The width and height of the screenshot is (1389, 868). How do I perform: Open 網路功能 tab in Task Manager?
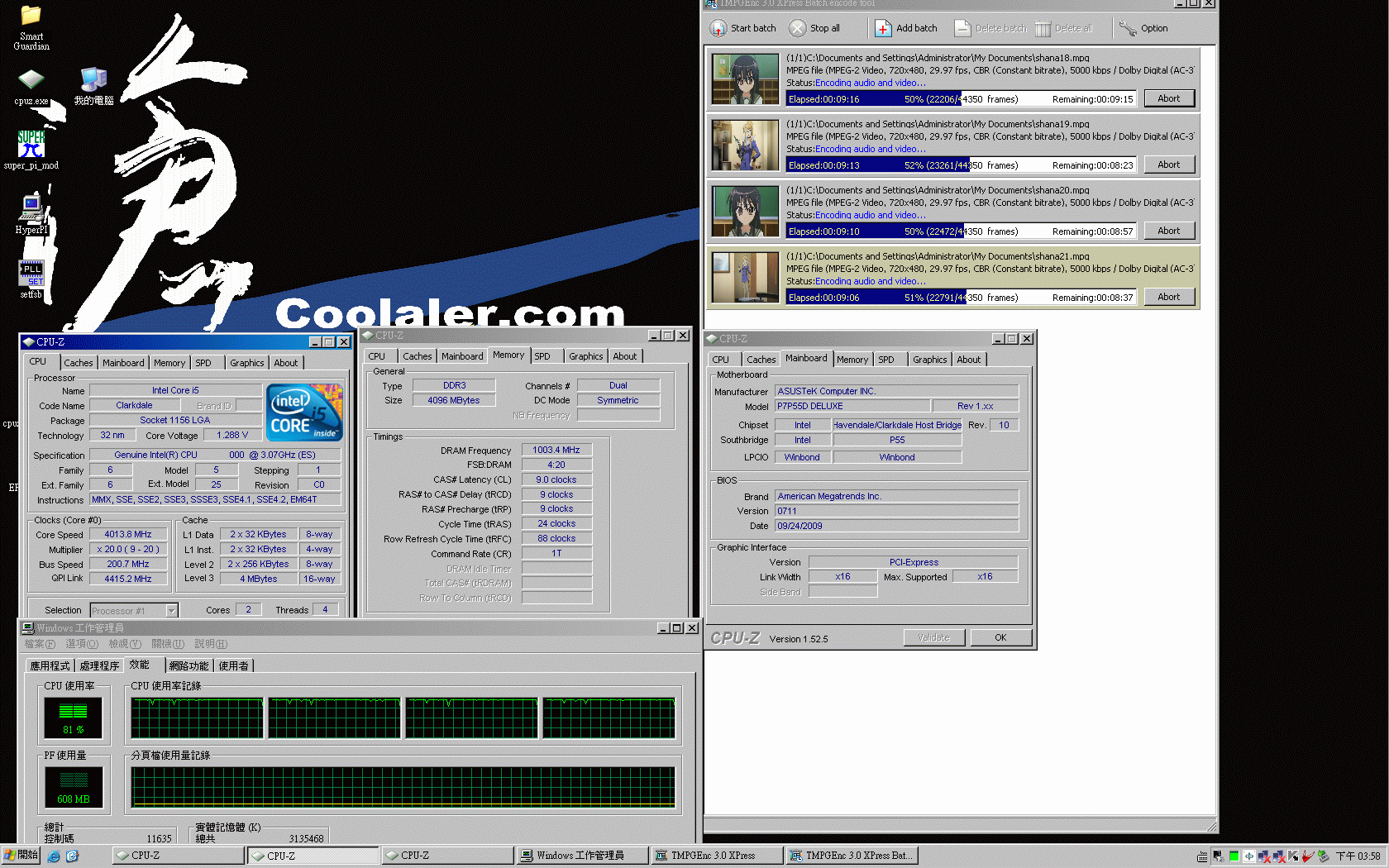click(189, 665)
